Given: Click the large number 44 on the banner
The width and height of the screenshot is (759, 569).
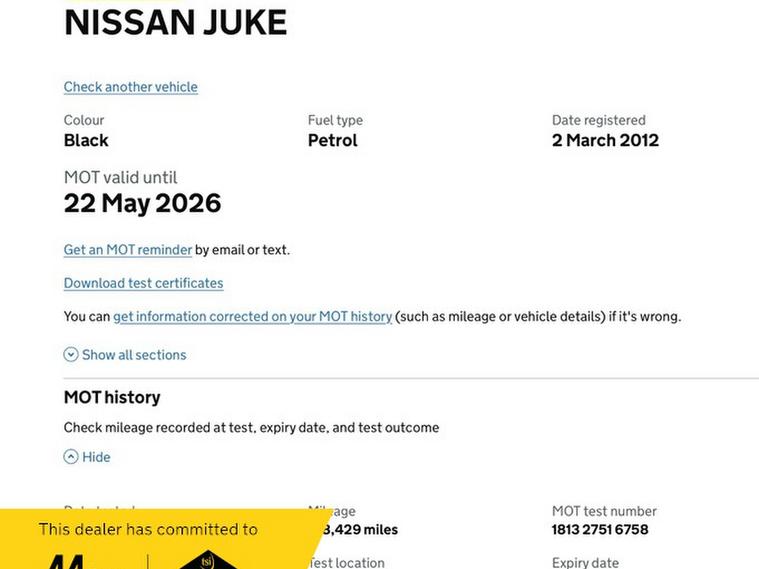Looking at the screenshot, I should [x=66, y=560].
